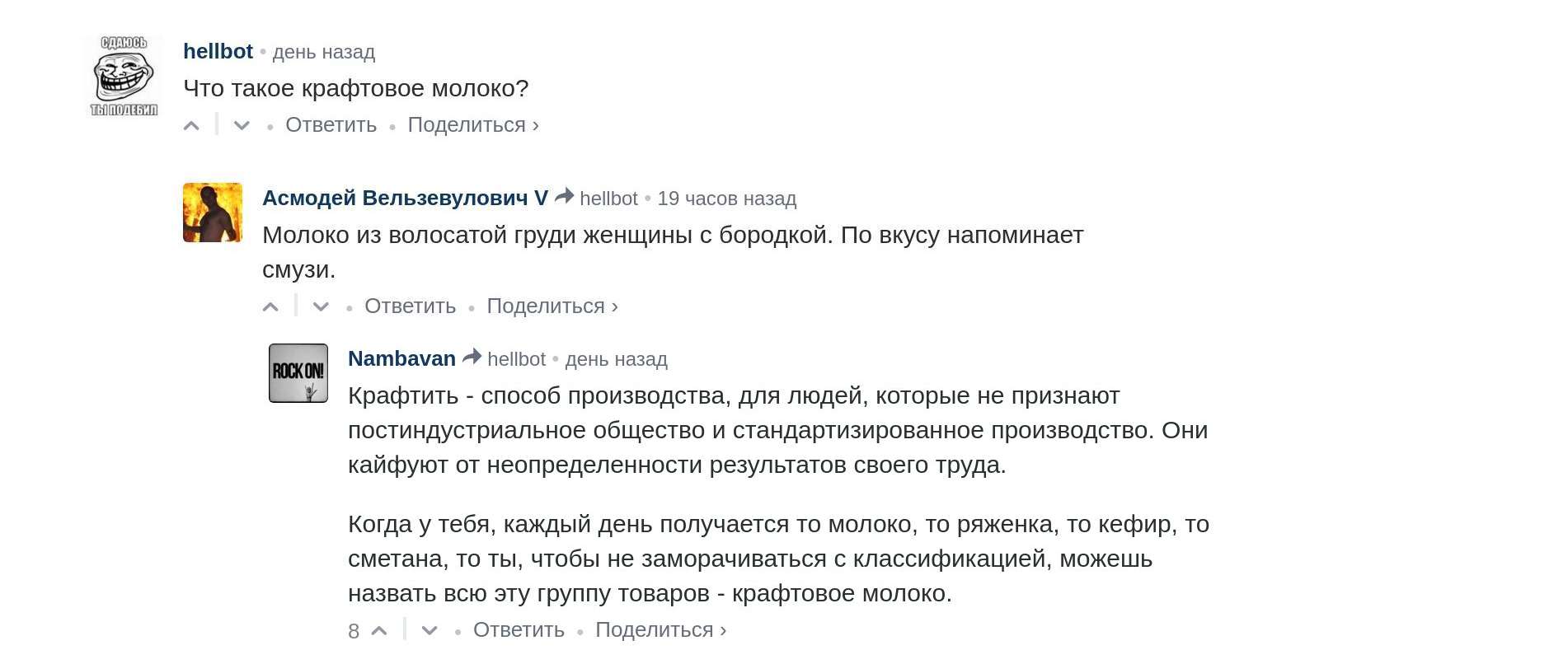Open hellbot's trollface avatar
Viewport: 1568px width, 664px height.
(124, 76)
